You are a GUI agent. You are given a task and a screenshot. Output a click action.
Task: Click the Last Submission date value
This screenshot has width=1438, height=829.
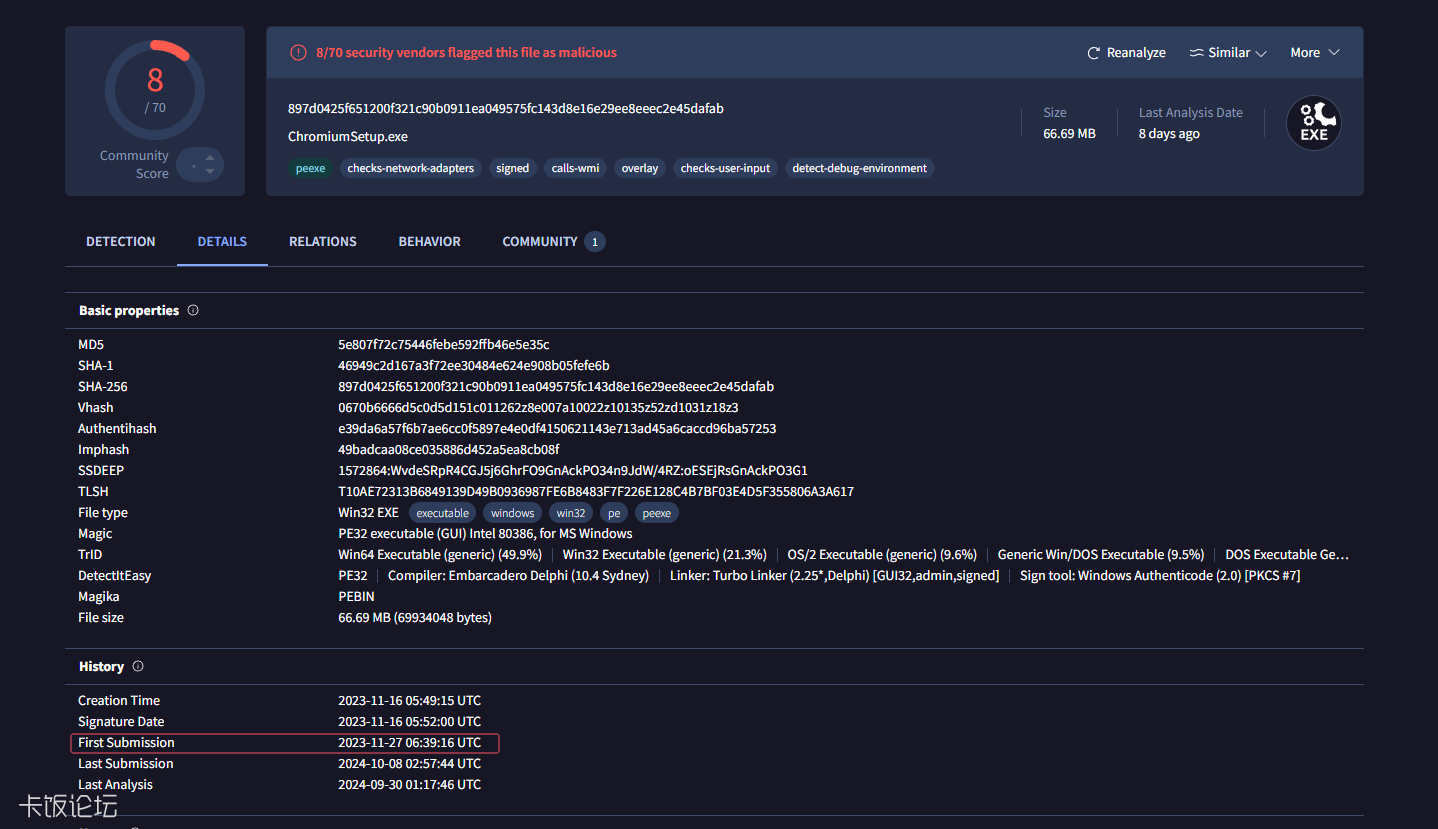(410, 764)
